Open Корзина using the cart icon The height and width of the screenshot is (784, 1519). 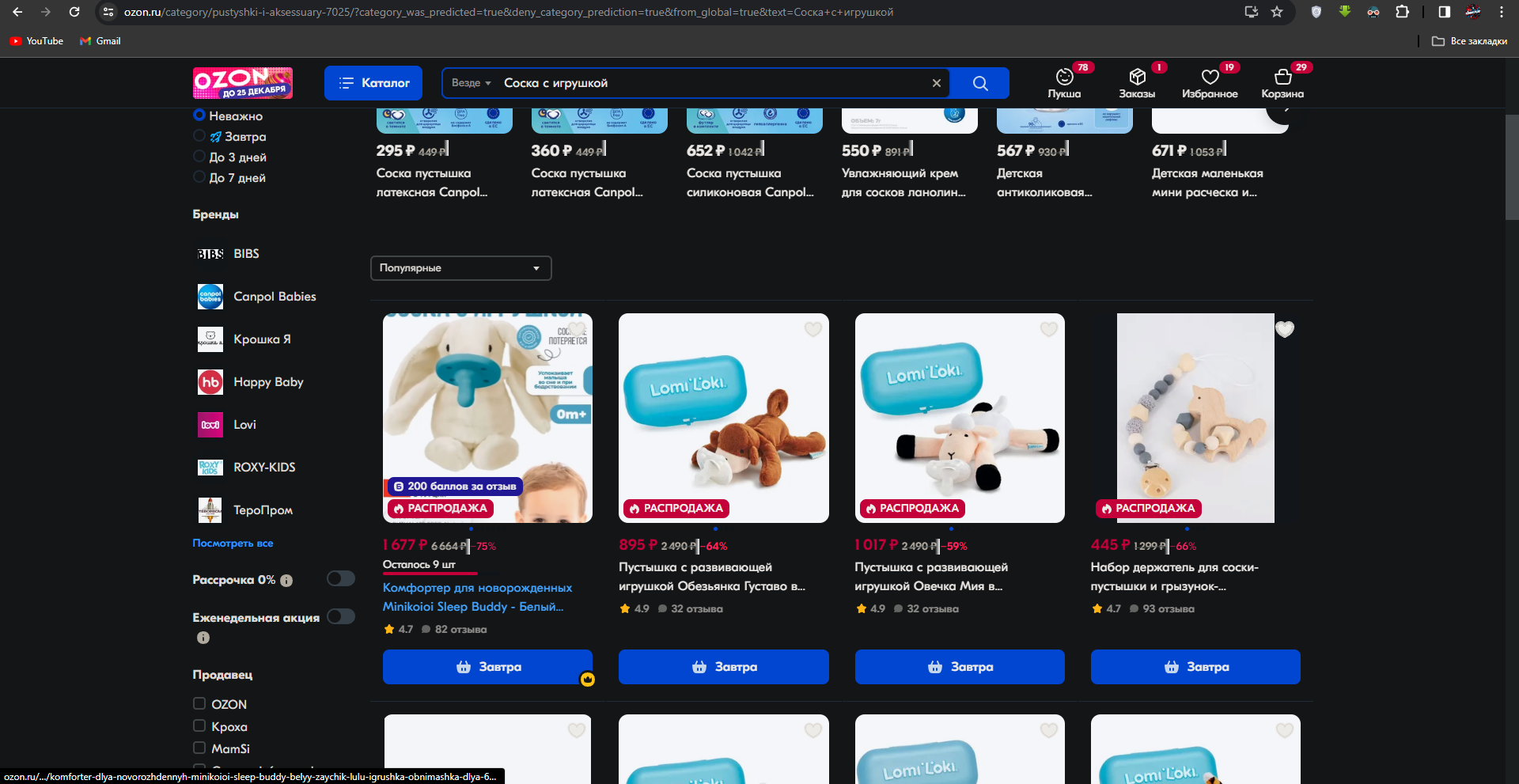click(x=1282, y=77)
